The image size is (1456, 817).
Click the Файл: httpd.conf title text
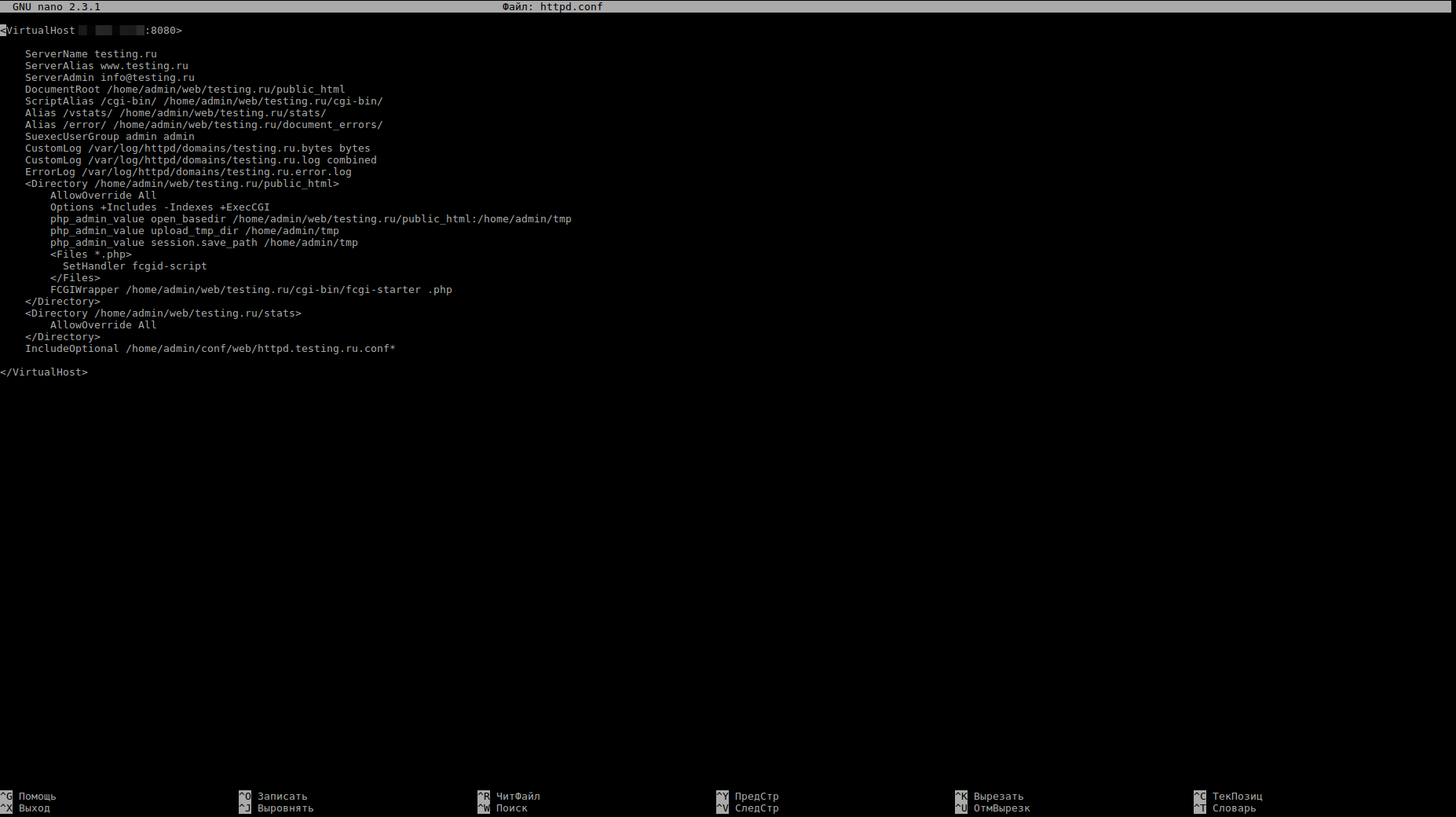tap(553, 6)
